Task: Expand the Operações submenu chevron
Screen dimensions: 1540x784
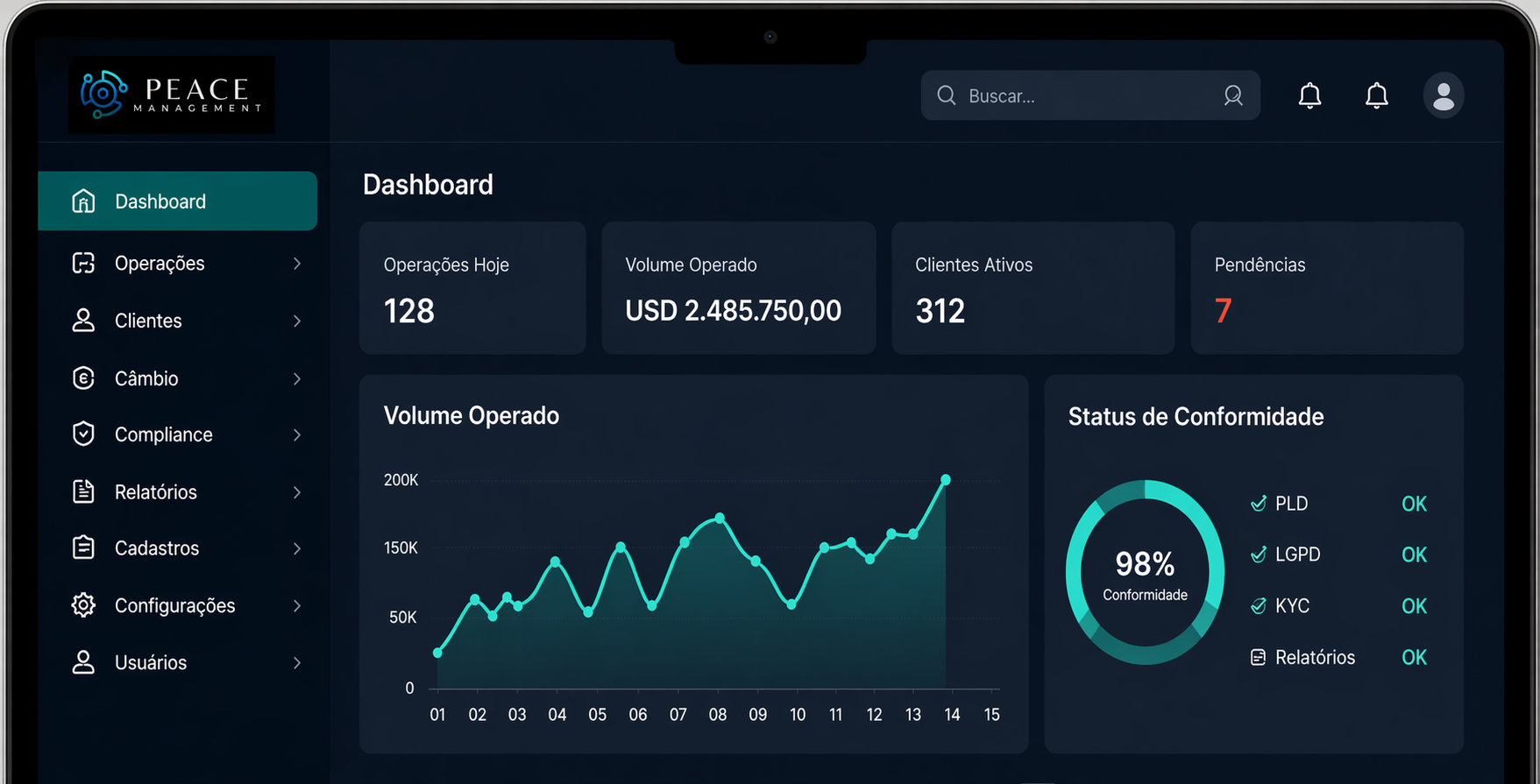Action: coord(297,264)
